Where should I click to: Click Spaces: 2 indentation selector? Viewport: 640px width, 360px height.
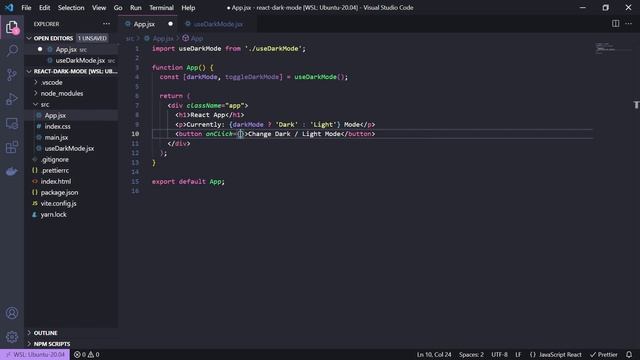[x=471, y=354]
